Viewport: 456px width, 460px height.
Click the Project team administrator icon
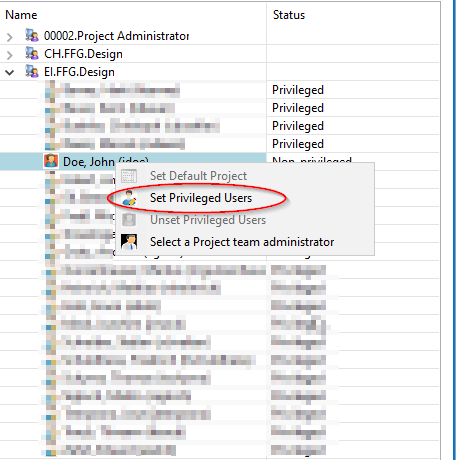(x=129, y=242)
